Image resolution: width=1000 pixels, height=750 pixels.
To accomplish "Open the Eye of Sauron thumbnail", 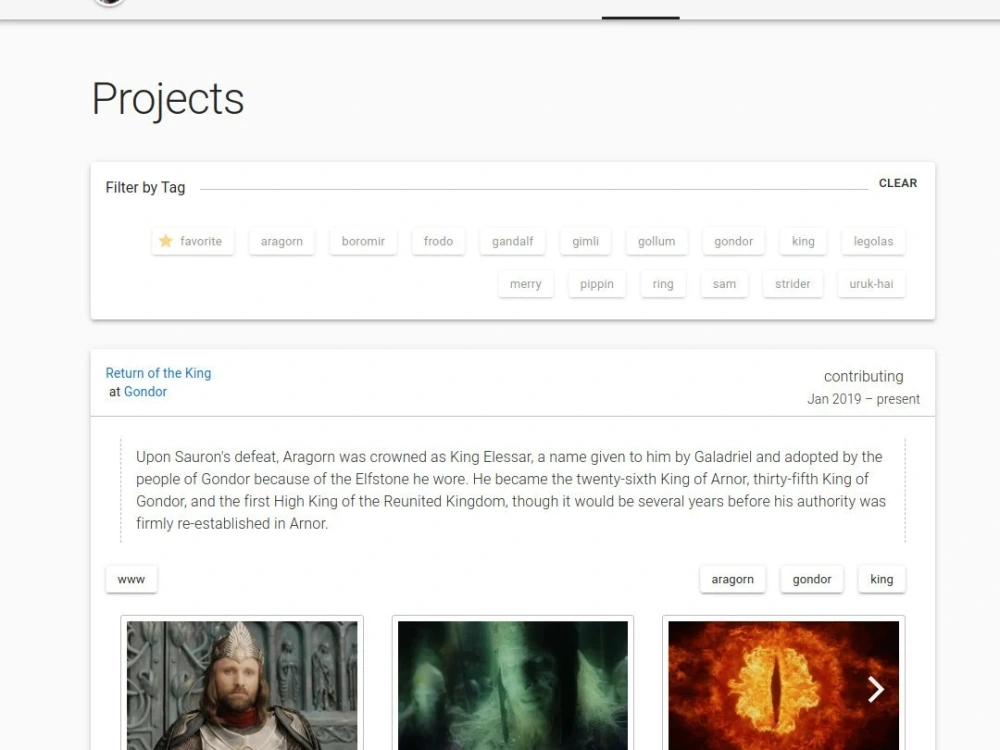I will (x=783, y=685).
